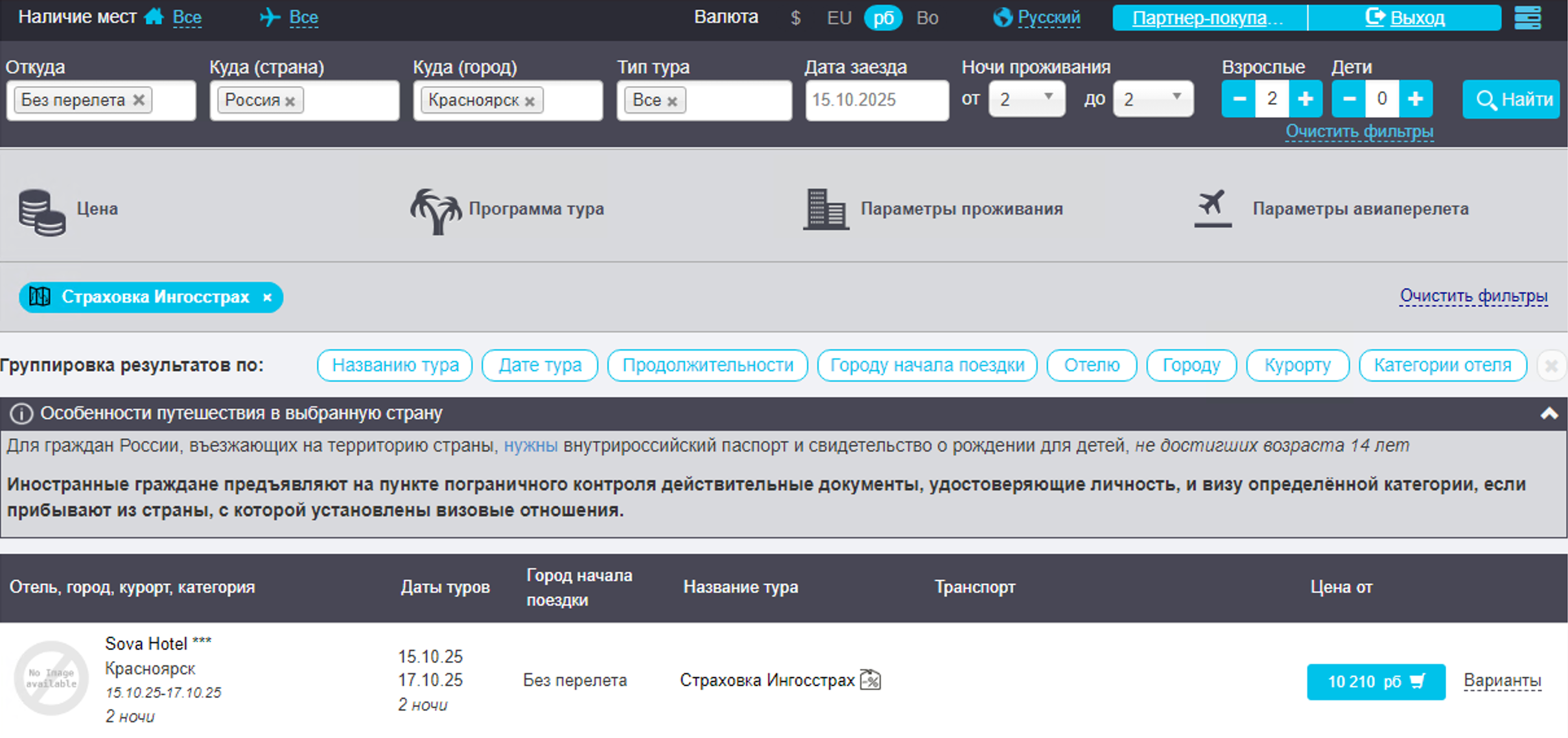Open nights до dropdown
This screenshot has height=738, width=1568.
[x=1153, y=99]
